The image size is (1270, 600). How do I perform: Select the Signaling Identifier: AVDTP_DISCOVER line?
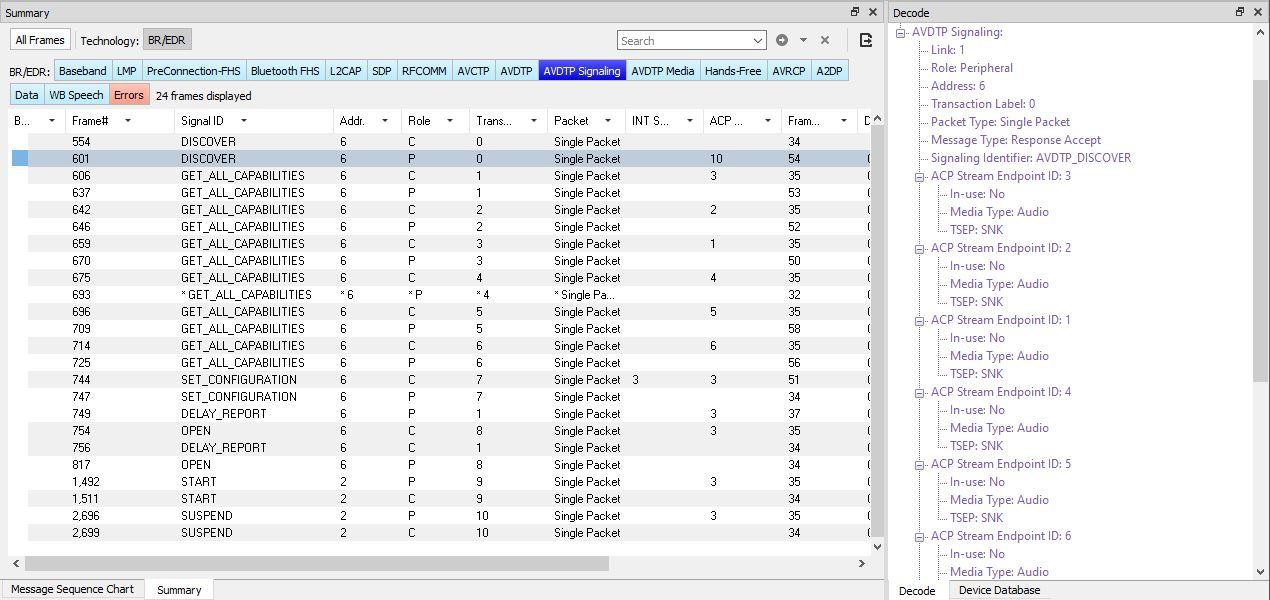(x=1031, y=158)
